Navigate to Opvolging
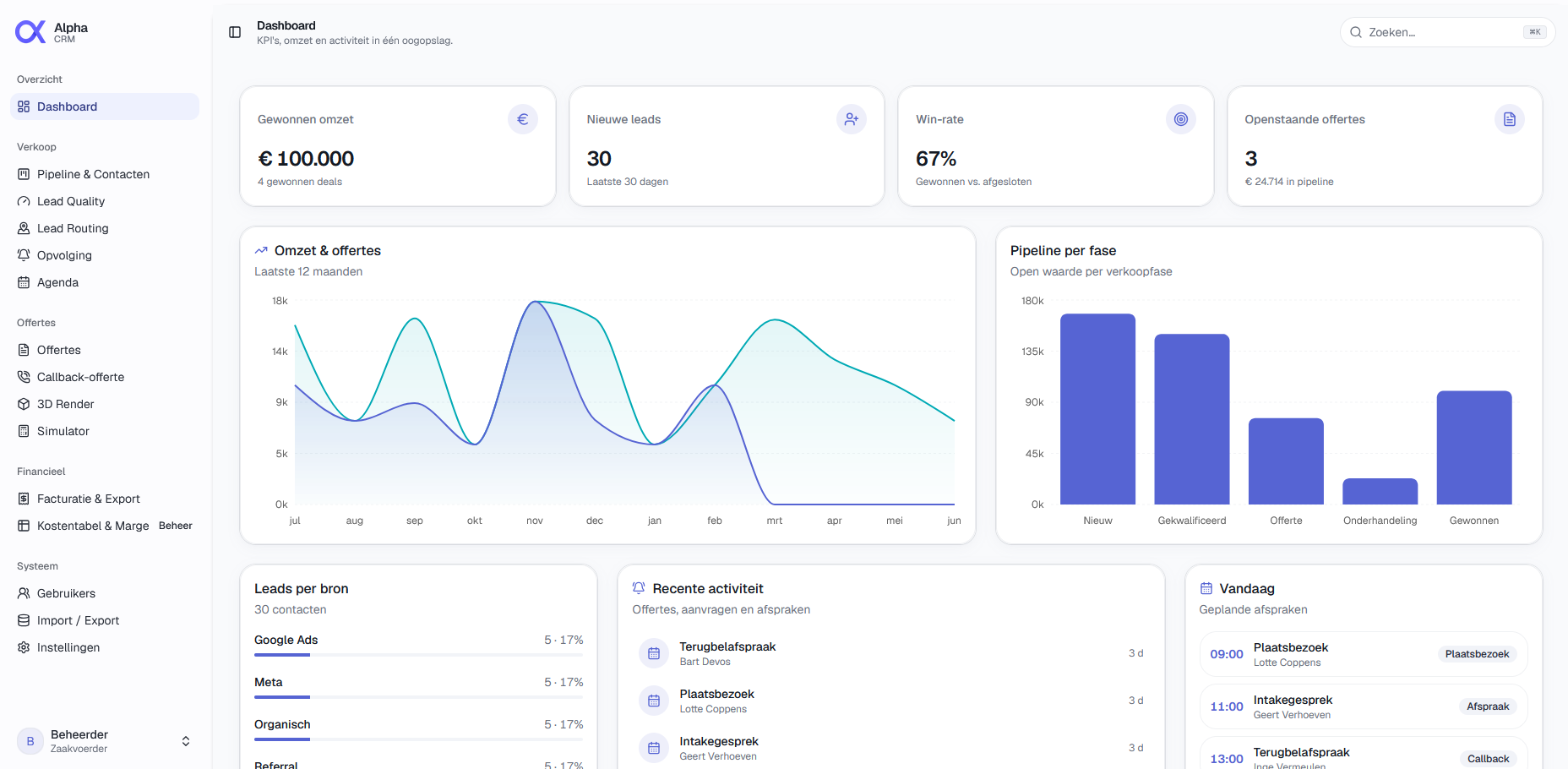 [x=105, y=255]
